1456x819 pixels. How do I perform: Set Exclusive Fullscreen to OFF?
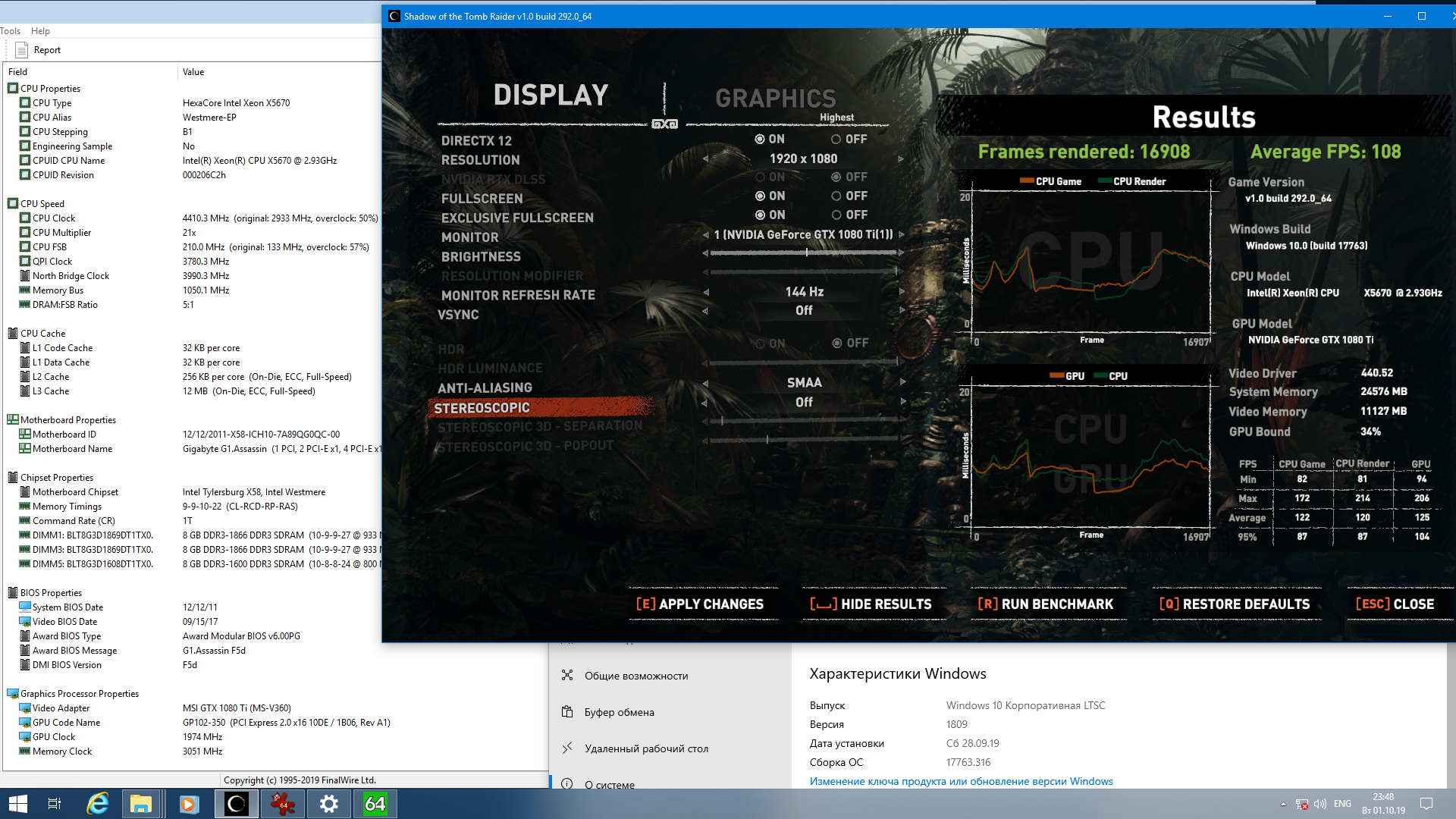(836, 215)
